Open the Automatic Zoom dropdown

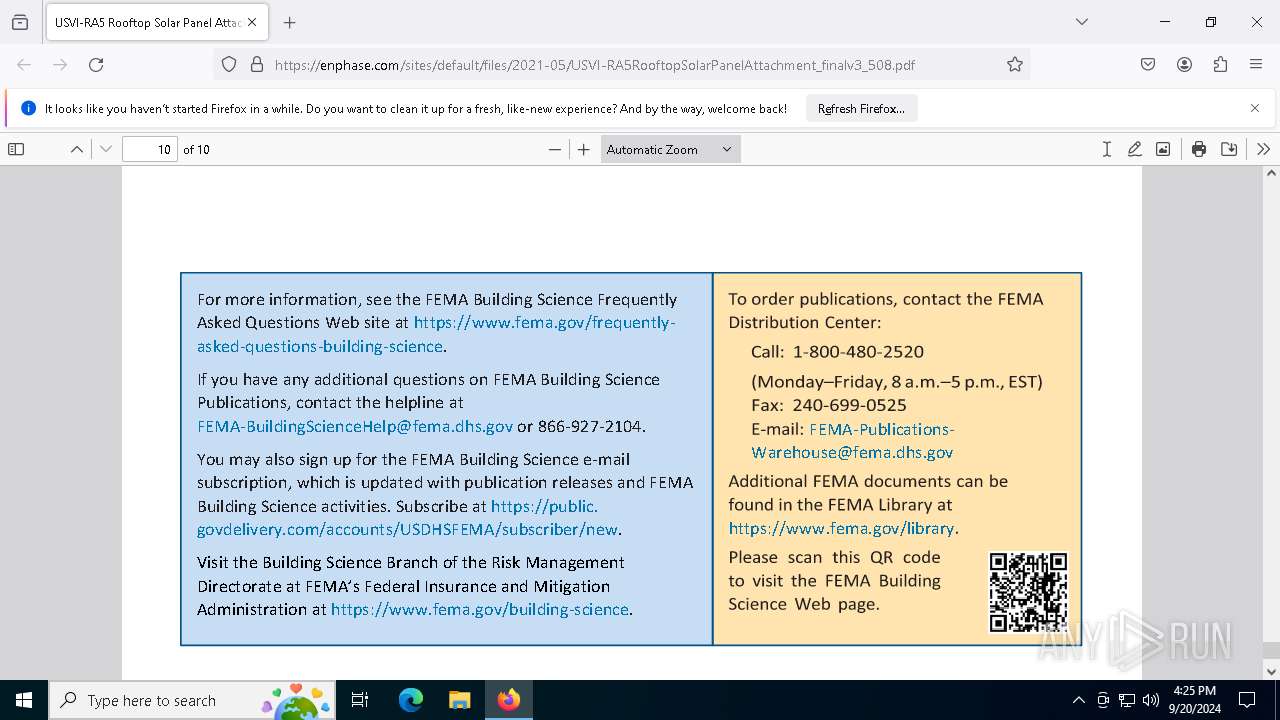point(670,149)
